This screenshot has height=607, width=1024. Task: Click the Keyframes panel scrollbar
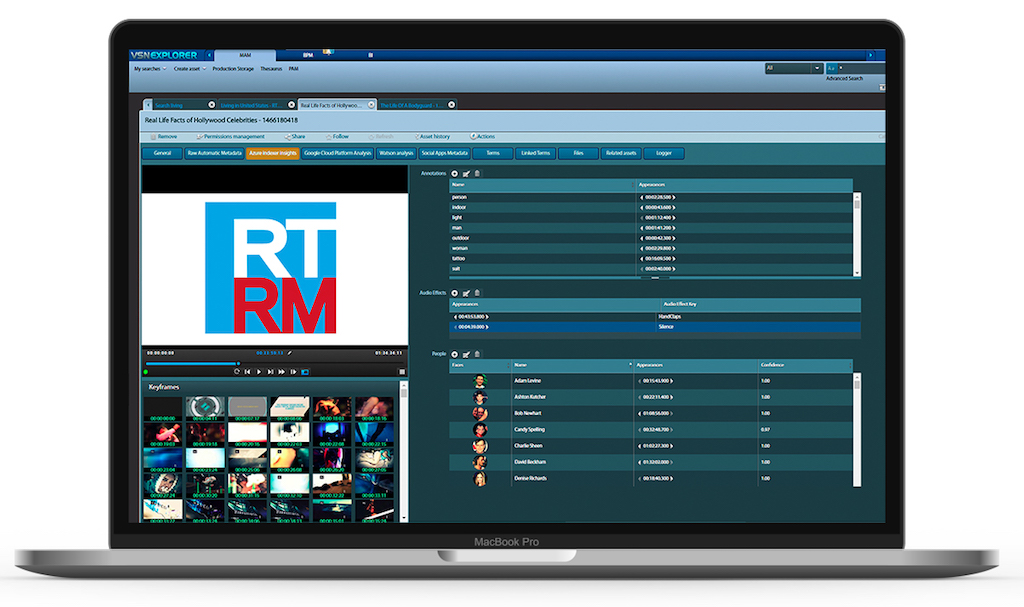tap(404, 452)
